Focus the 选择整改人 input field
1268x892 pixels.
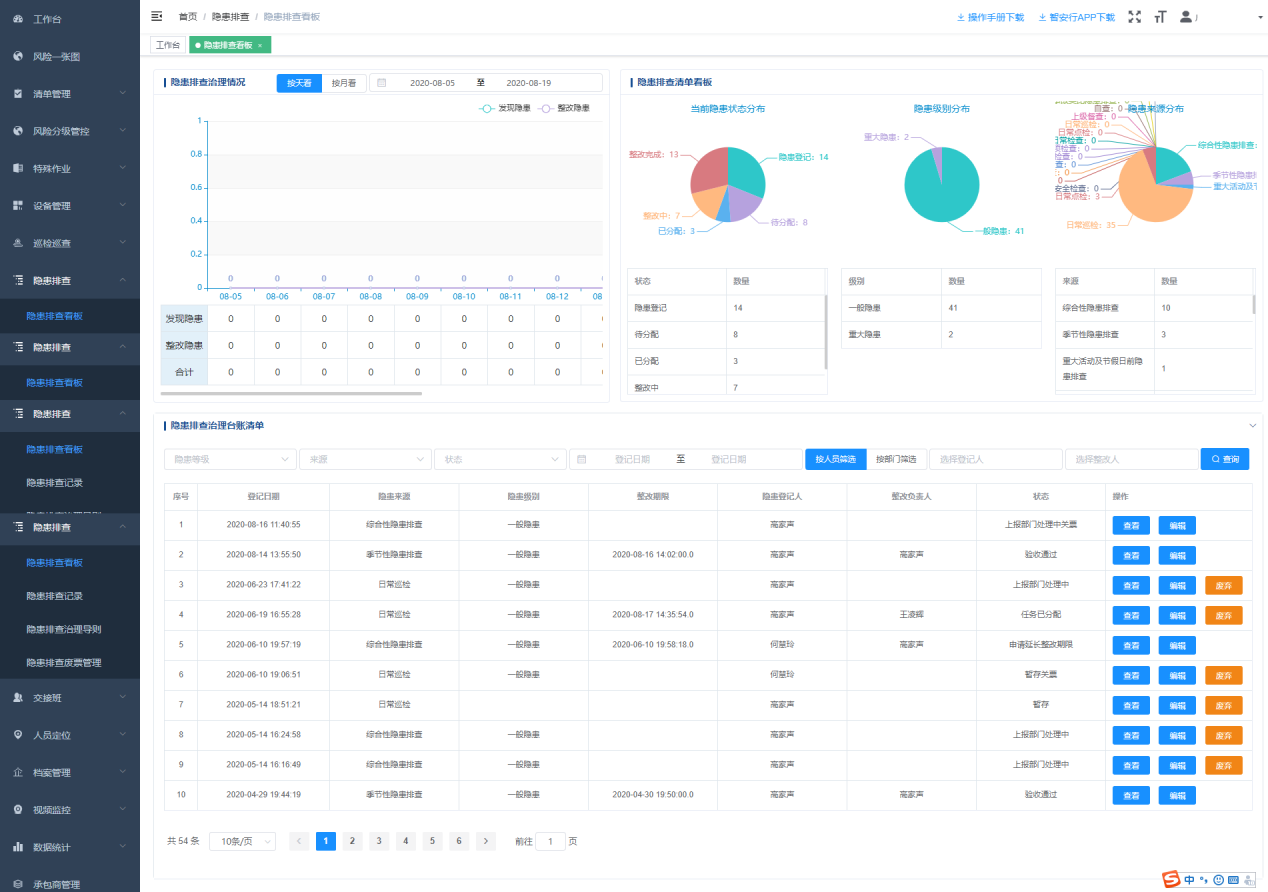(1131, 459)
